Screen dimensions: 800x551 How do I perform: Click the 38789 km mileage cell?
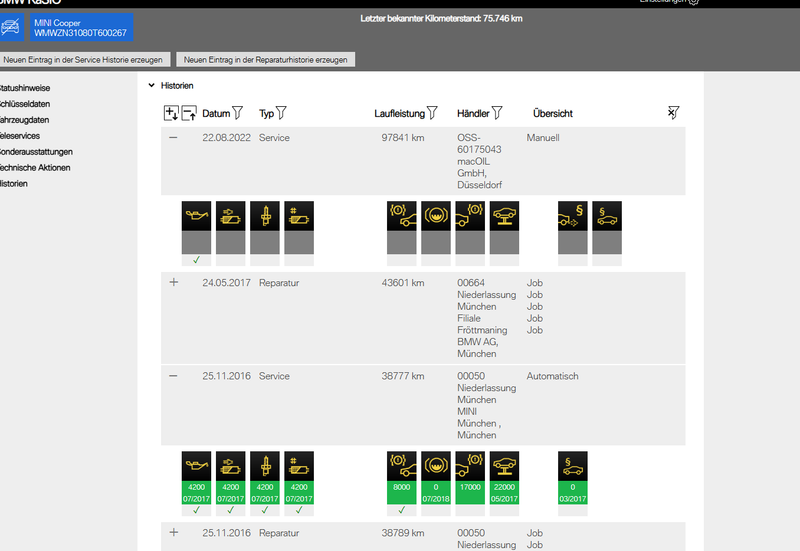pos(403,533)
